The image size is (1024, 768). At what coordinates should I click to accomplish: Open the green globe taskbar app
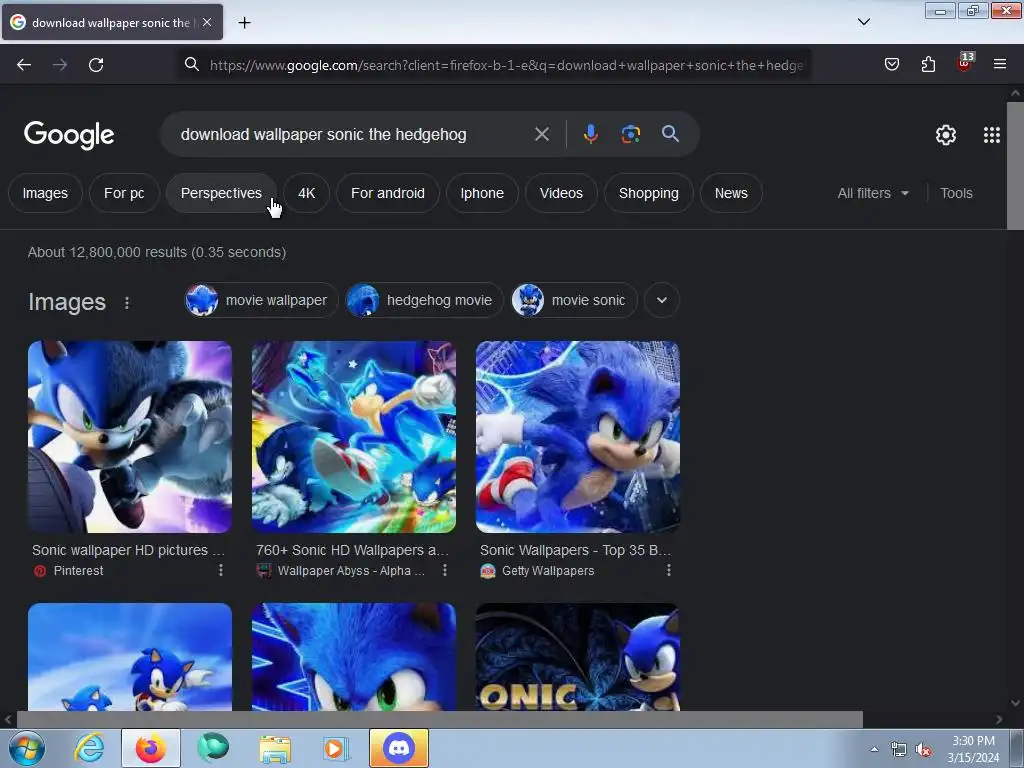tap(213, 747)
